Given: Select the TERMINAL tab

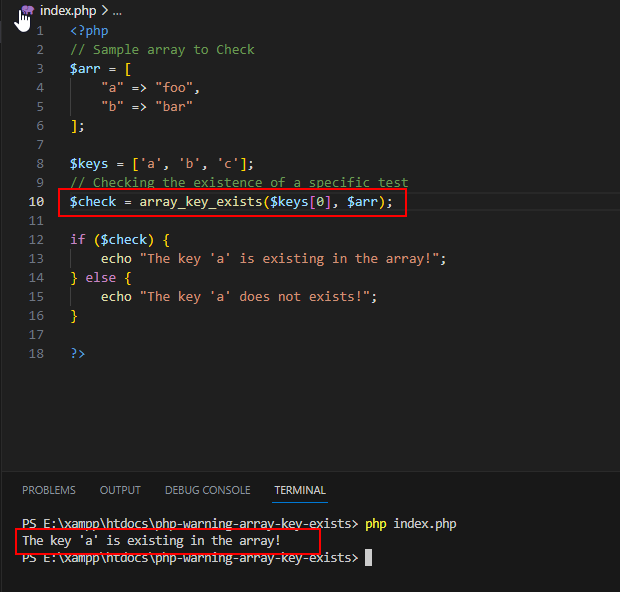Looking at the screenshot, I should (x=300, y=490).
